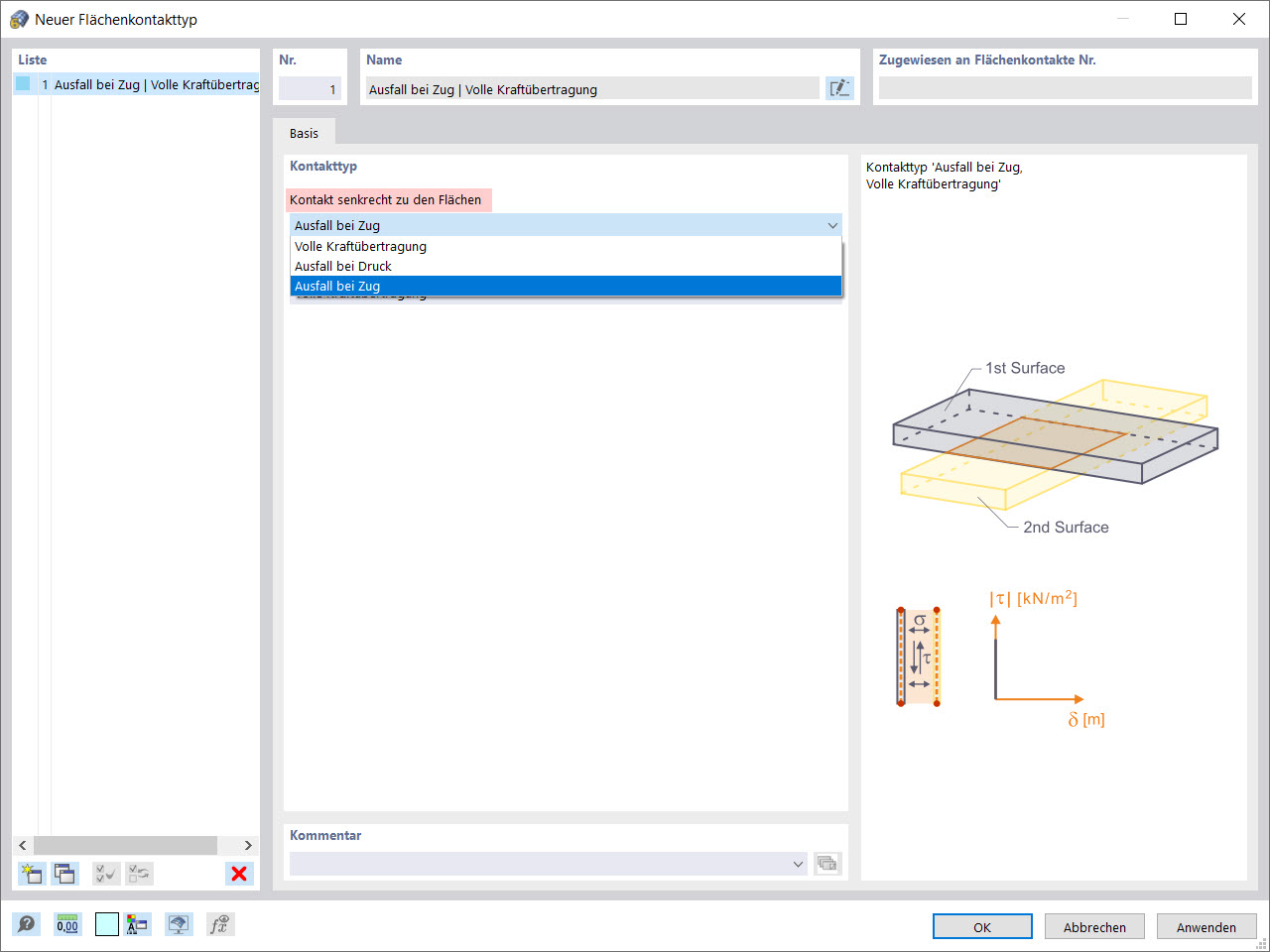Click the bottom toolbar icon left of the monitor

coord(137,924)
